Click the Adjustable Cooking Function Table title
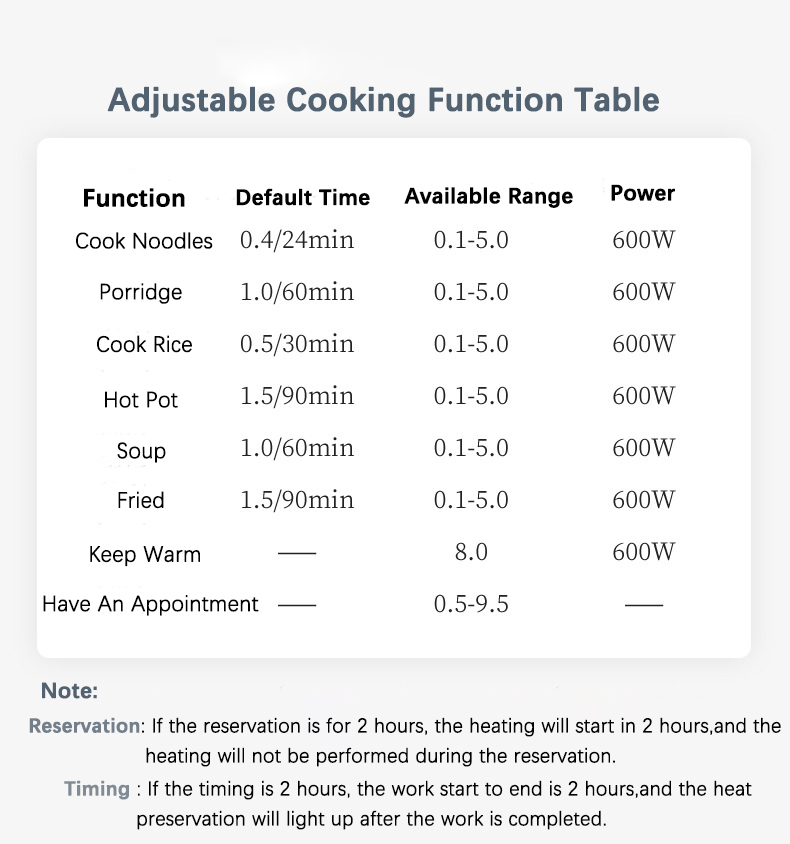The height and width of the screenshot is (844, 790). point(383,101)
